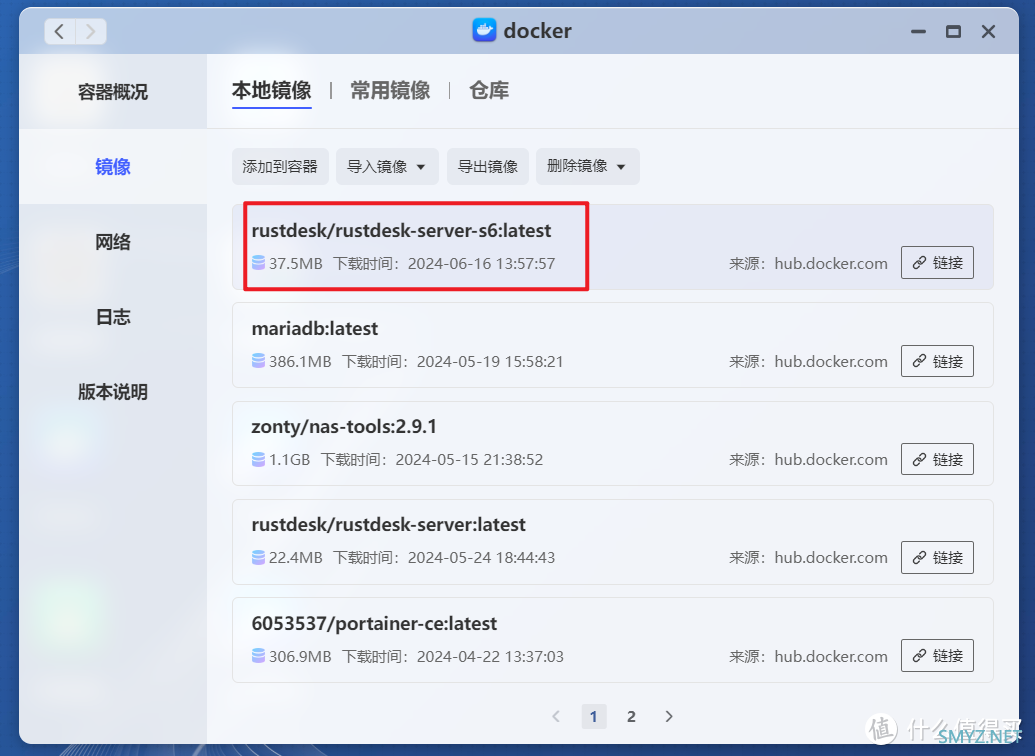Select 镜像 in the sidebar
This screenshot has width=1035, height=756.
click(113, 166)
